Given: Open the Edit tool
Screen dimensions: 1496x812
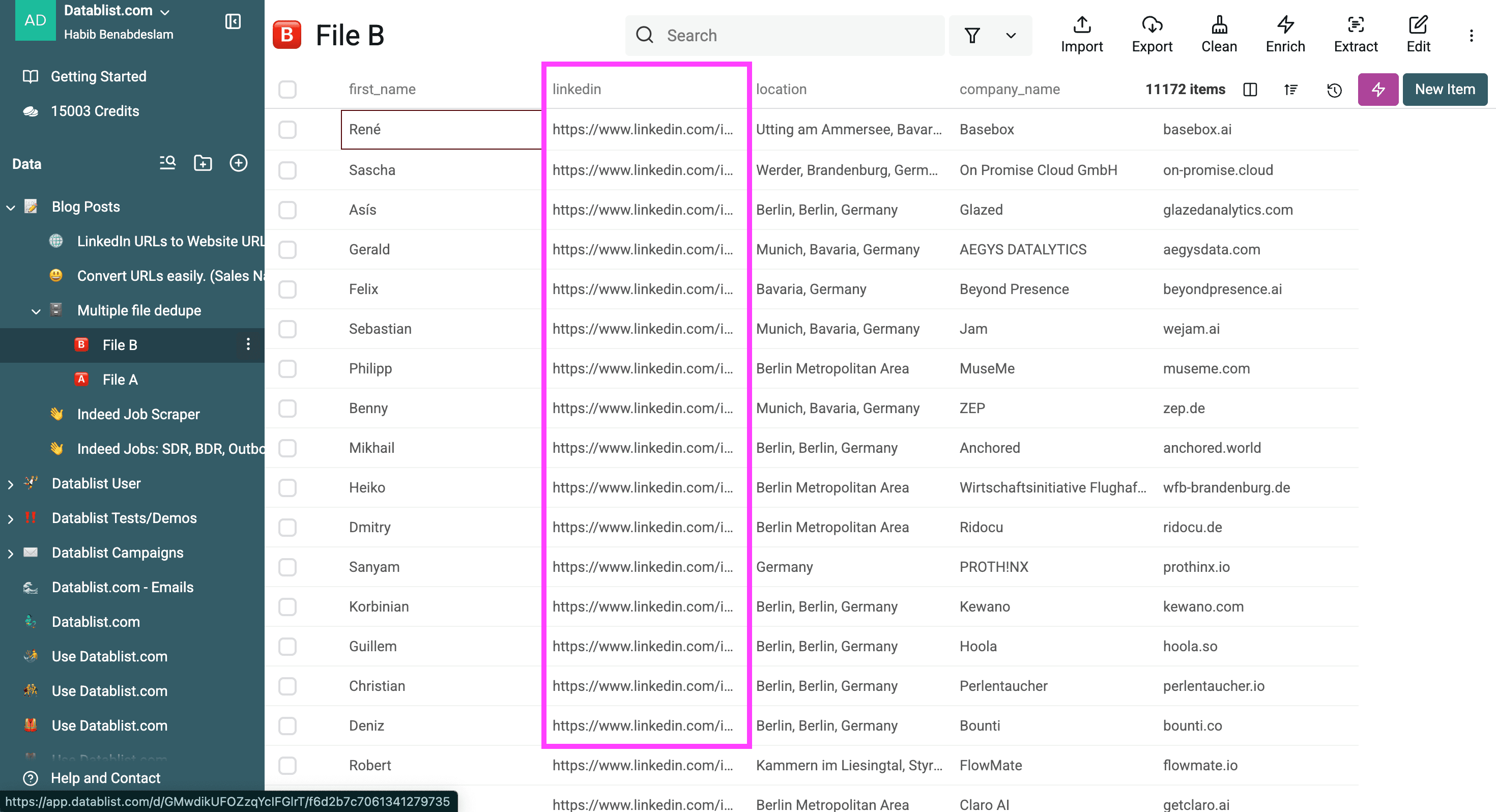Looking at the screenshot, I should [x=1418, y=34].
